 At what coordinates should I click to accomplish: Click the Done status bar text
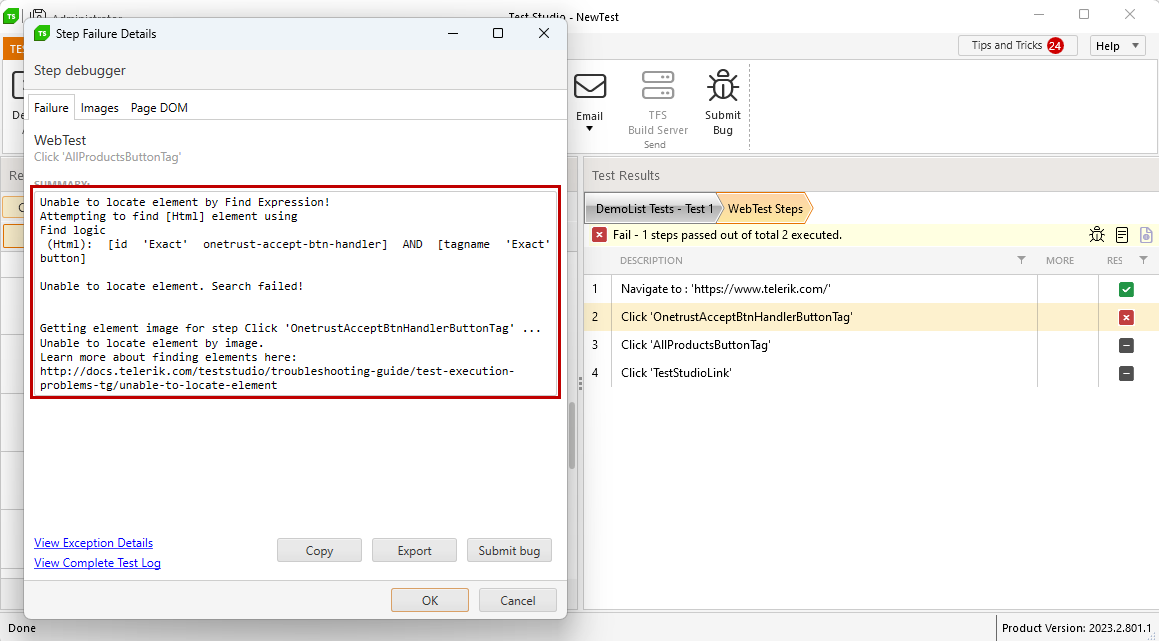click(22, 628)
